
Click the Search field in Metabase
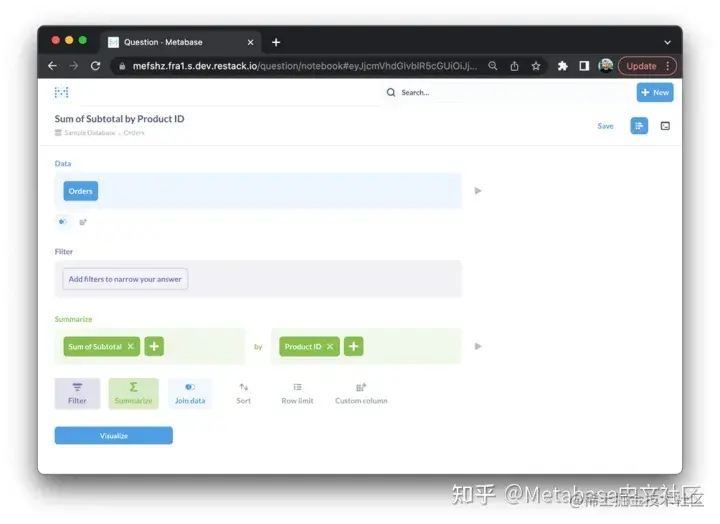tap(505, 92)
